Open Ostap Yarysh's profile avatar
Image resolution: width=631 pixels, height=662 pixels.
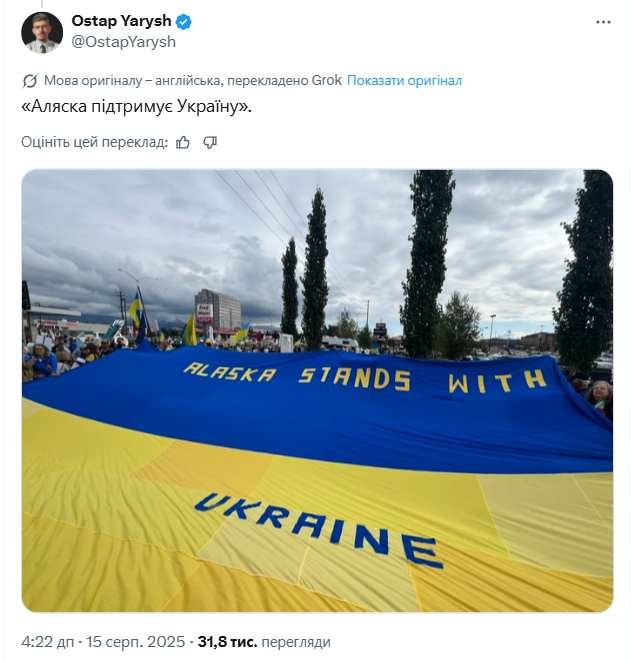pyautogui.click(x=42, y=33)
